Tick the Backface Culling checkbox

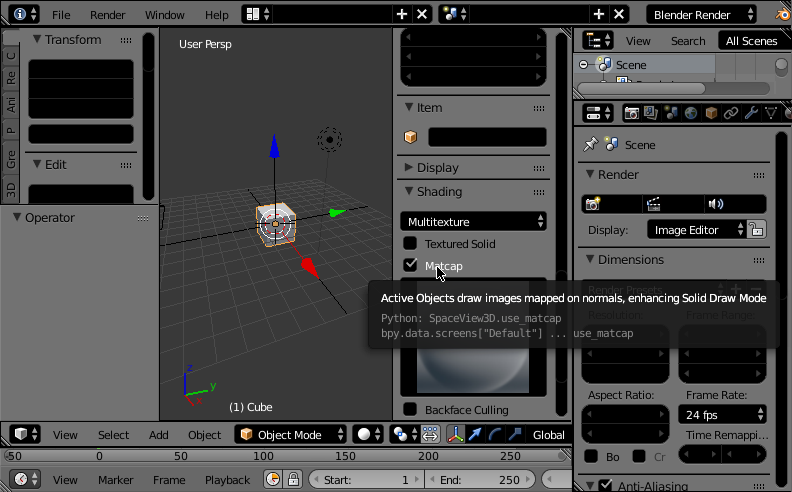(410, 409)
